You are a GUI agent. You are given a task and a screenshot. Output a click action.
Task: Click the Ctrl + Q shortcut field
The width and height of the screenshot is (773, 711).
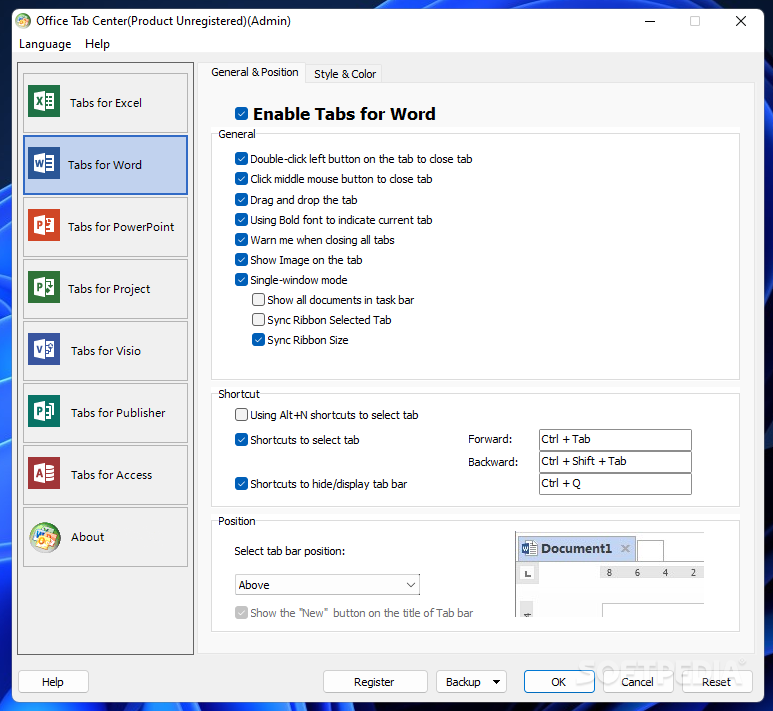click(x=615, y=484)
